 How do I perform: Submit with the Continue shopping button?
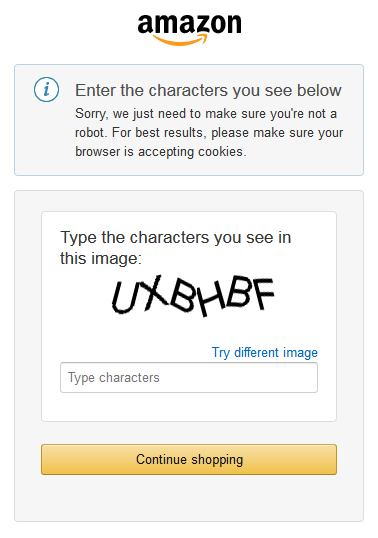coord(189,459)
